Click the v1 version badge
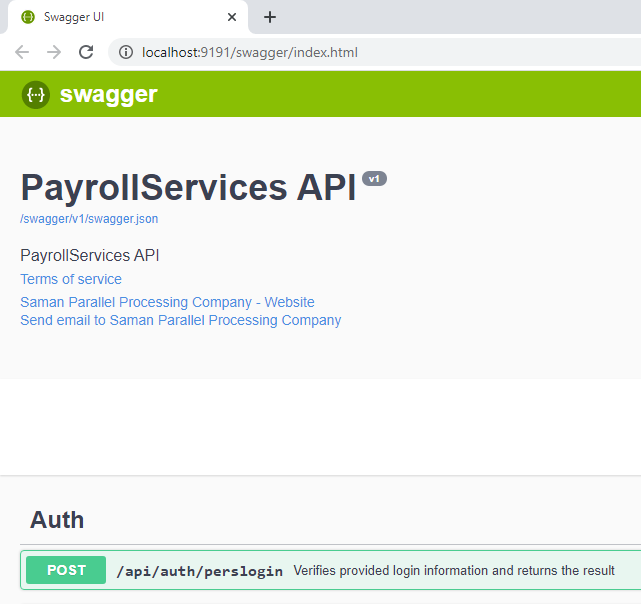 (x=374, y=179)
